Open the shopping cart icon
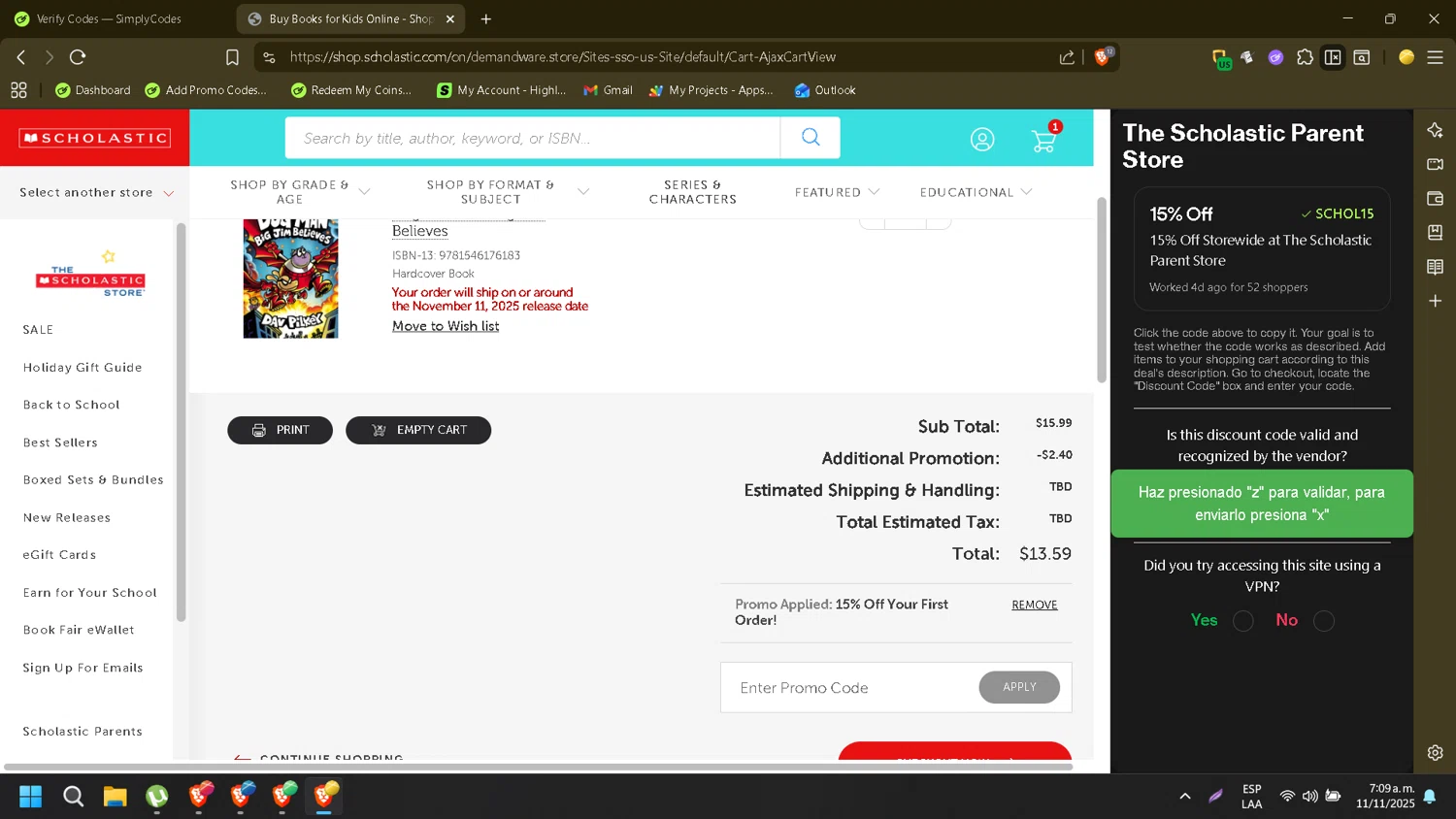Viewport: 1456px width, 819px height. click(x=1044, y=140)
